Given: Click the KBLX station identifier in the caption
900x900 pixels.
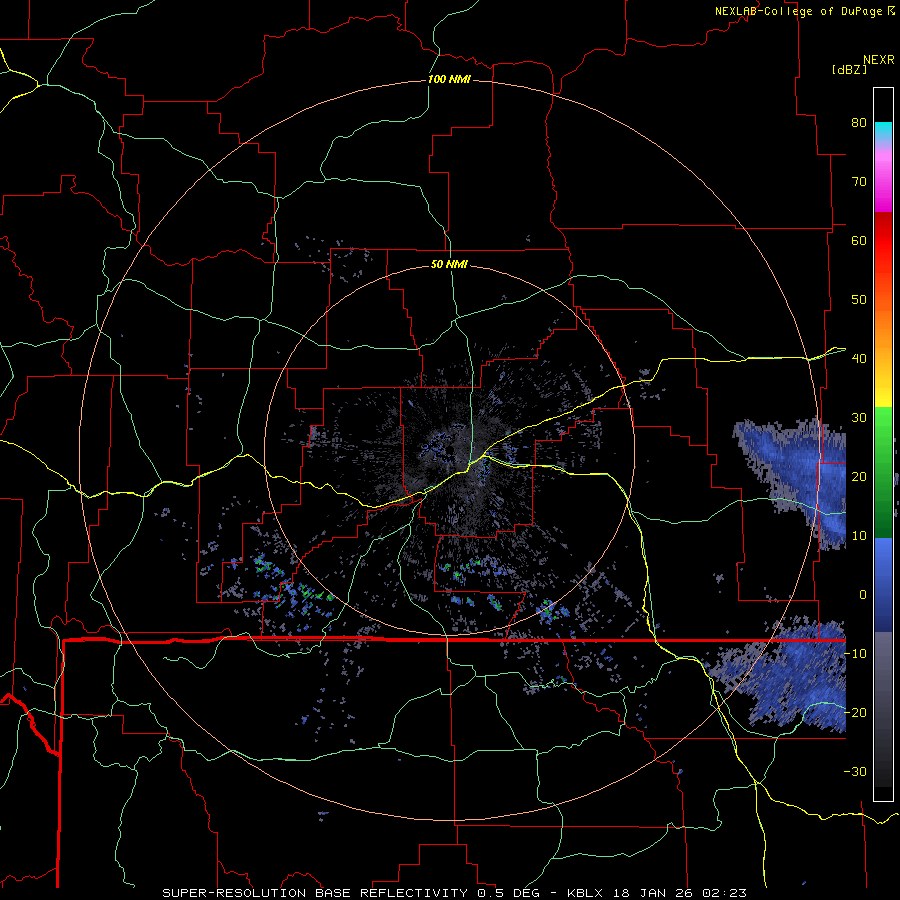Looking at the screenshot, I should click(585, 893).
